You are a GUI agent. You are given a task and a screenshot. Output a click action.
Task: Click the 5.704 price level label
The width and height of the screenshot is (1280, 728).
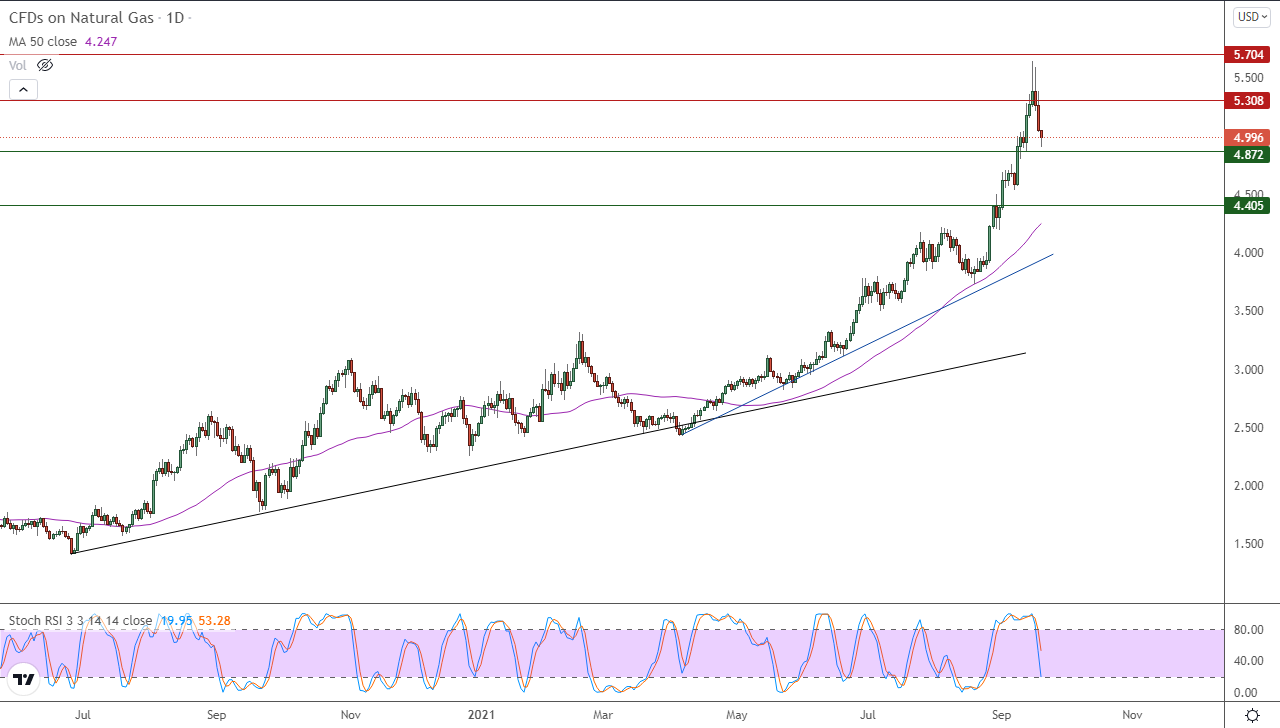click(1250, 55)
